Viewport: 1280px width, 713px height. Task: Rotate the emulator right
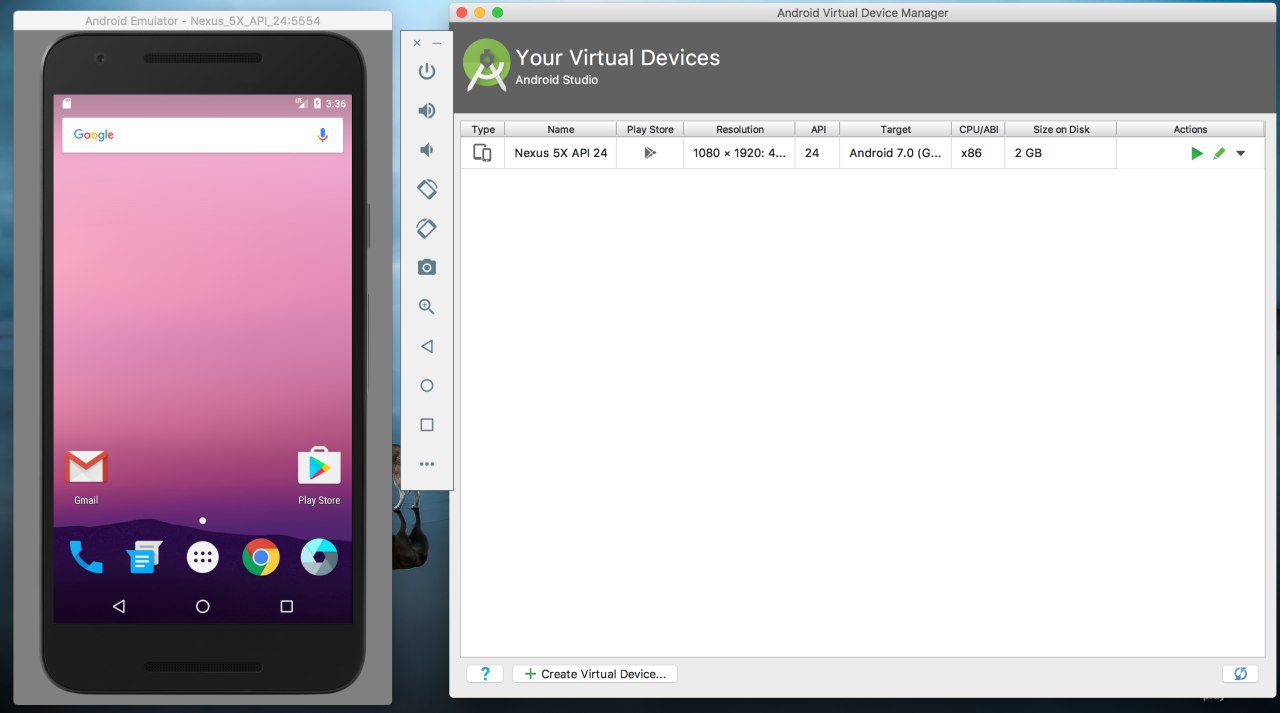pyautogui.click(x=427, y=228)
